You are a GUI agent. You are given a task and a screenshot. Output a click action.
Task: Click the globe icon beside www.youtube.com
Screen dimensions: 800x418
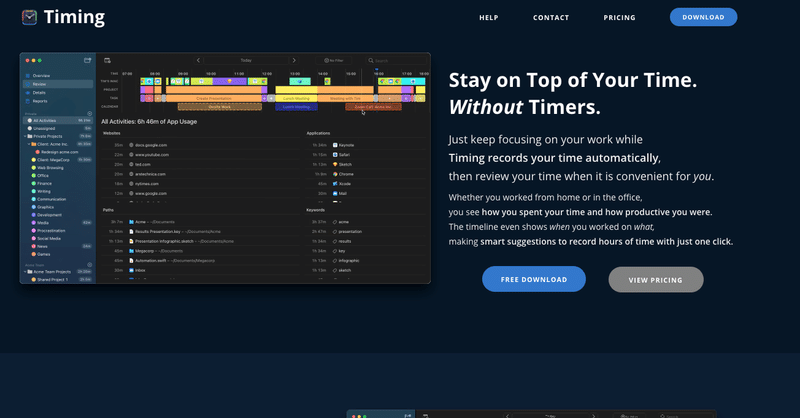pos(131,155)
